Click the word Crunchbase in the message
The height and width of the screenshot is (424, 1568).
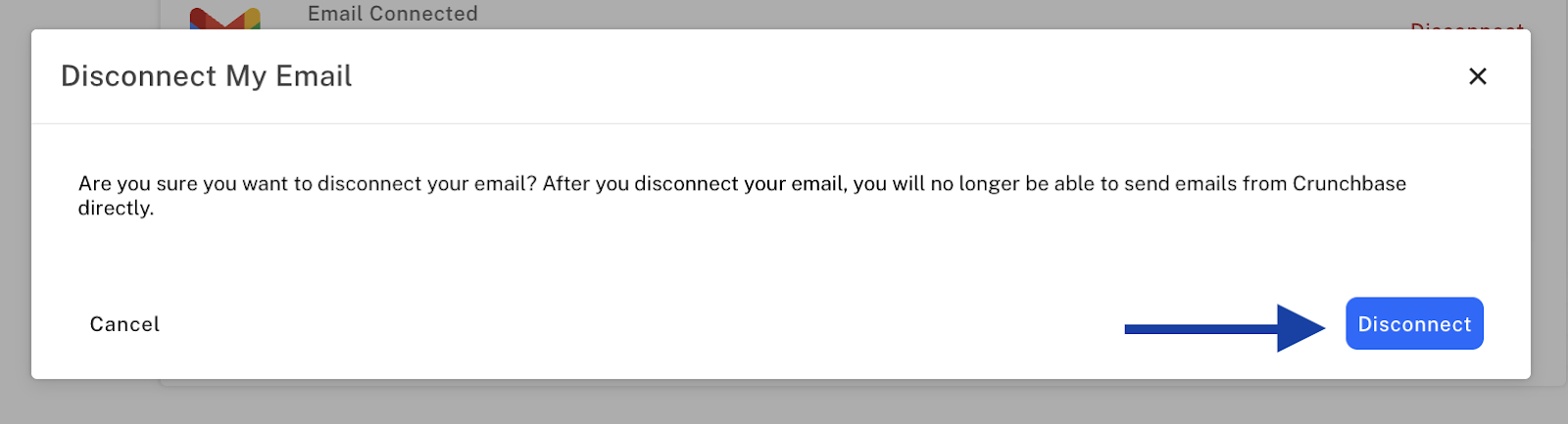pyautogui.click(x=1349, y=183)
